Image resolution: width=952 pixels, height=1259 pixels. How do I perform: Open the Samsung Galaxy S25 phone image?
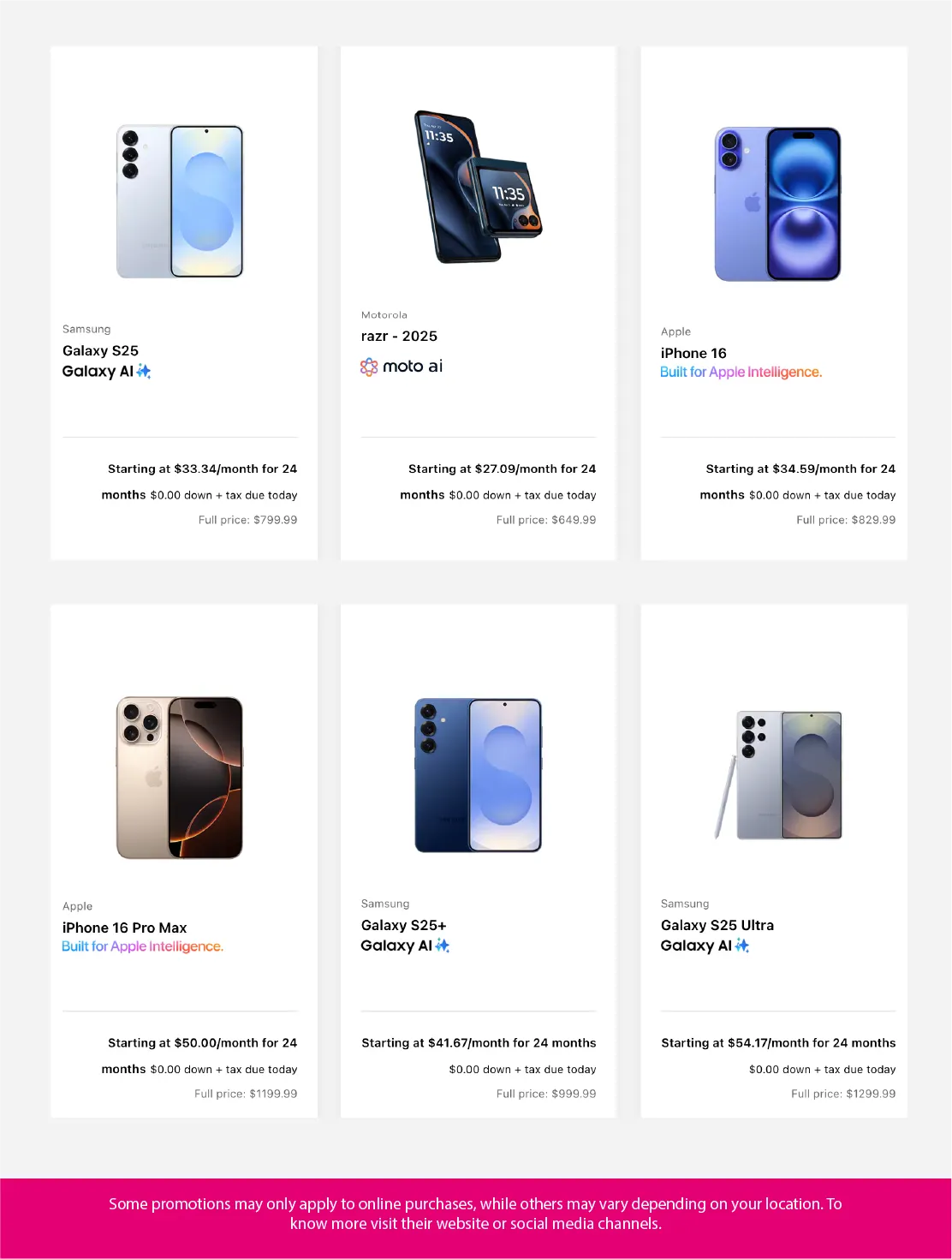[180, 201]
